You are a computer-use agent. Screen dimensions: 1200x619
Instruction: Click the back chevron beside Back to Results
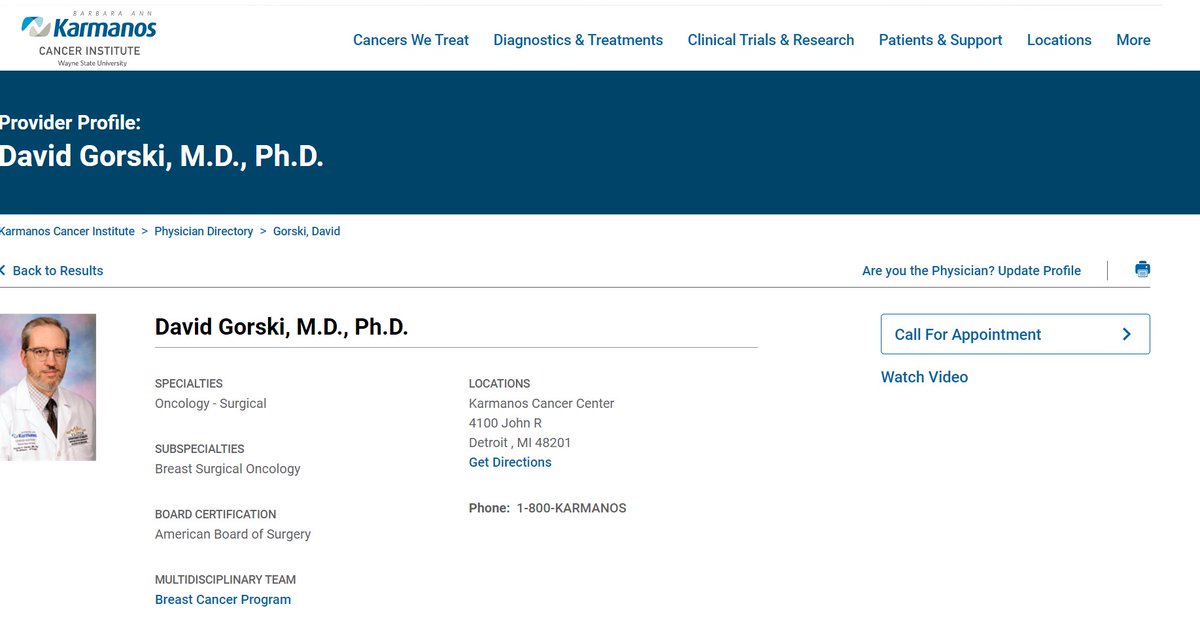3,270
